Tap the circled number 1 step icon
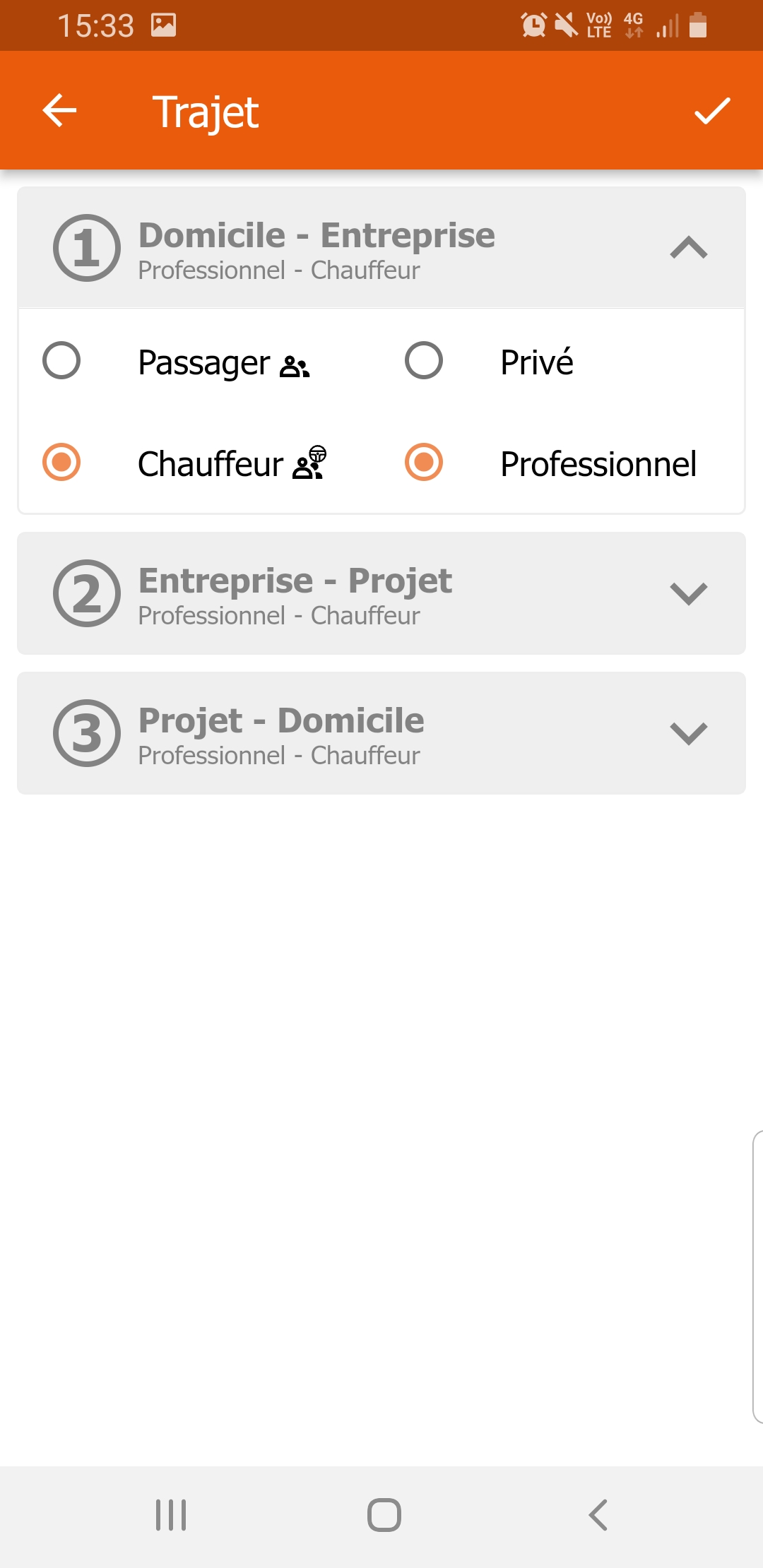The image size is (763, 1568). pyautogui.click(x=87, y=248)
